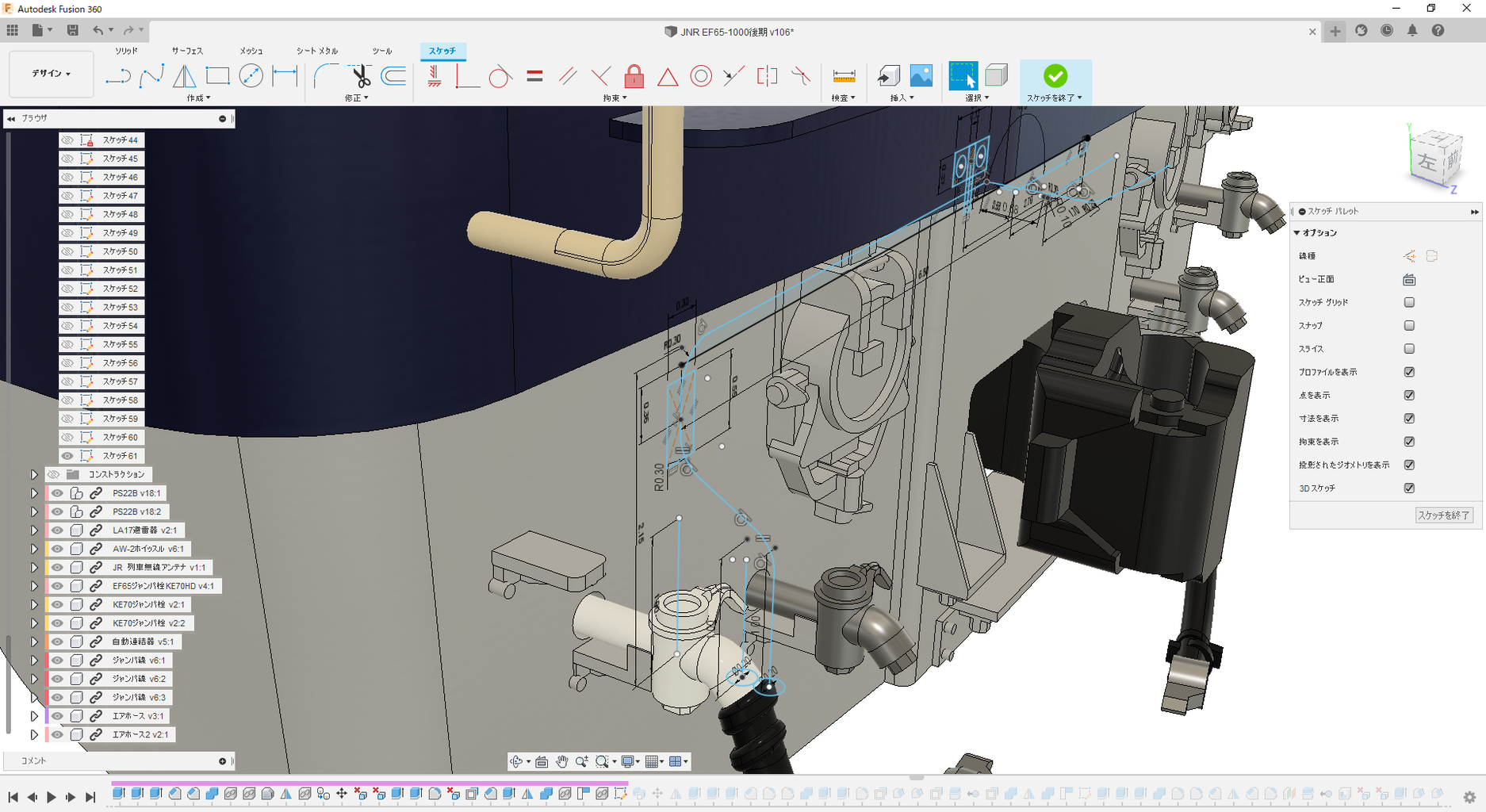The width and height of the screenshot is (1486, 812).
Task: Hide スケッチ 61 with its eye icon
Action: pyautogui.click(x=67, y=456)
